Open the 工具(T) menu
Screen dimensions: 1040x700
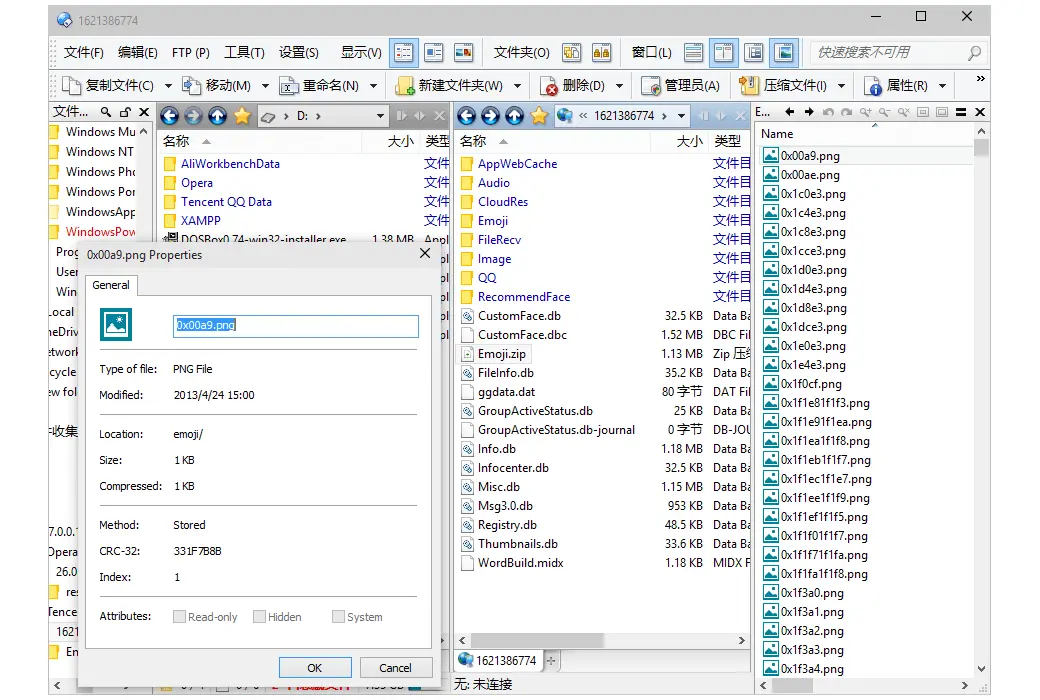[244, 52]
